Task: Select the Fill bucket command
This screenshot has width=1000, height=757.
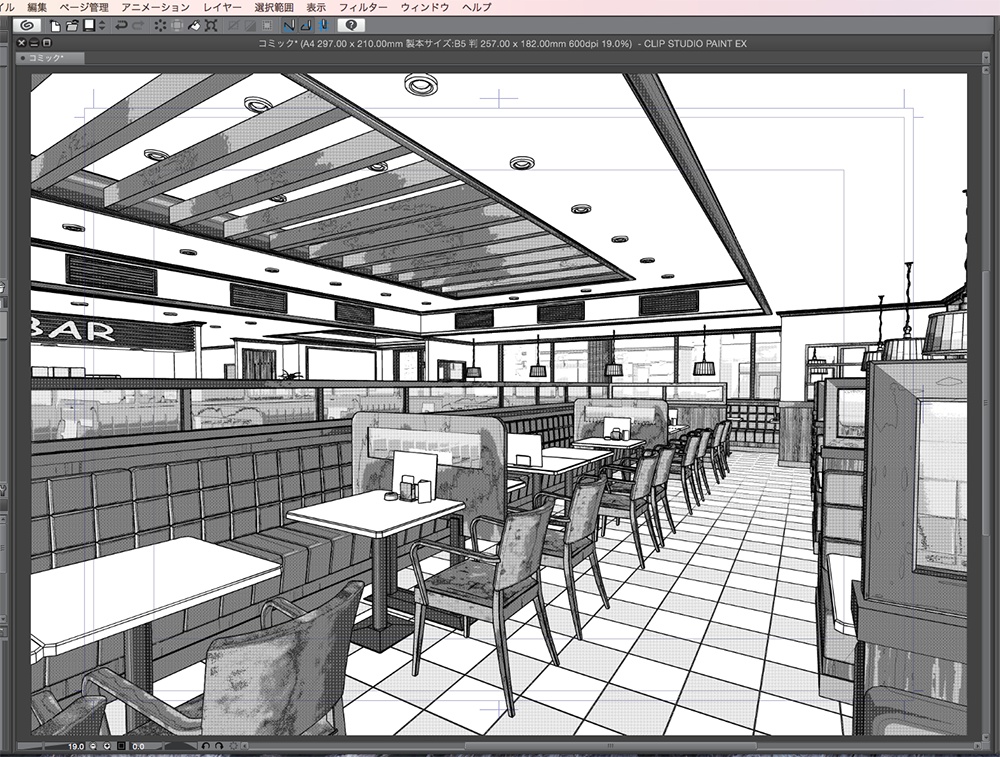Action: [x=194, y=26]
